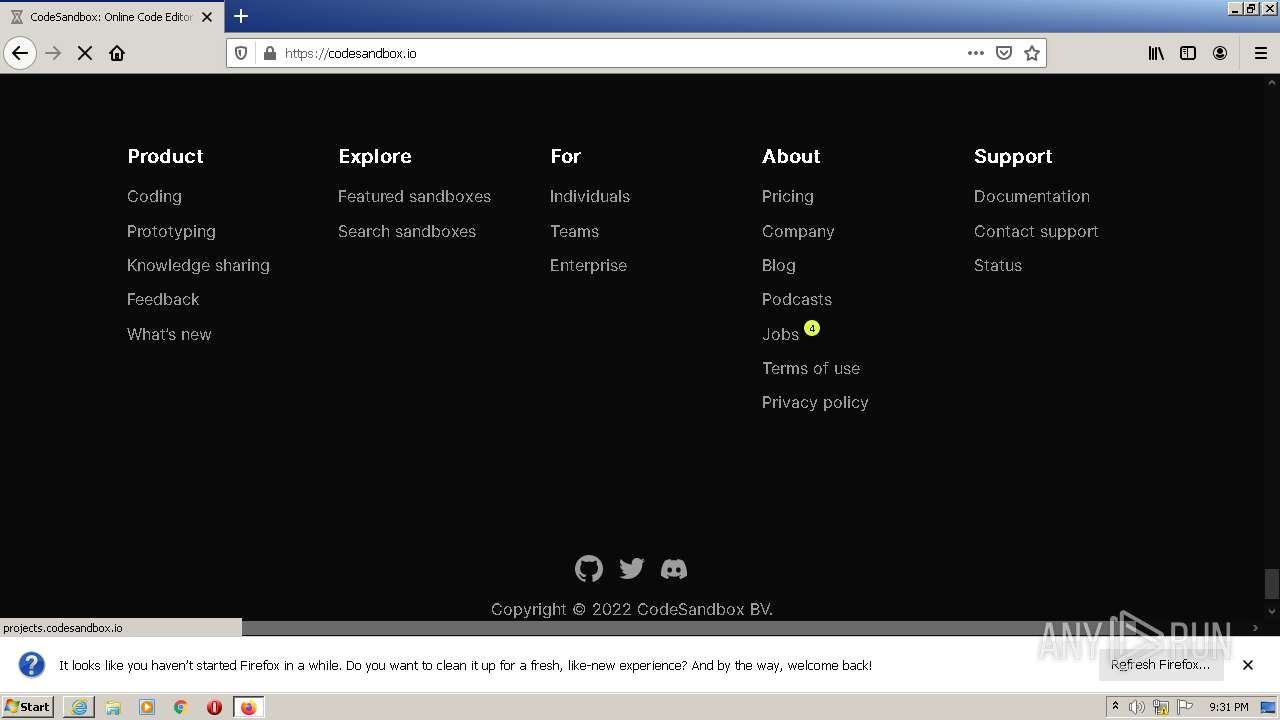
Task: Open CodeSandbox GitHub icon in footer
Action: [x=589, y=569]
